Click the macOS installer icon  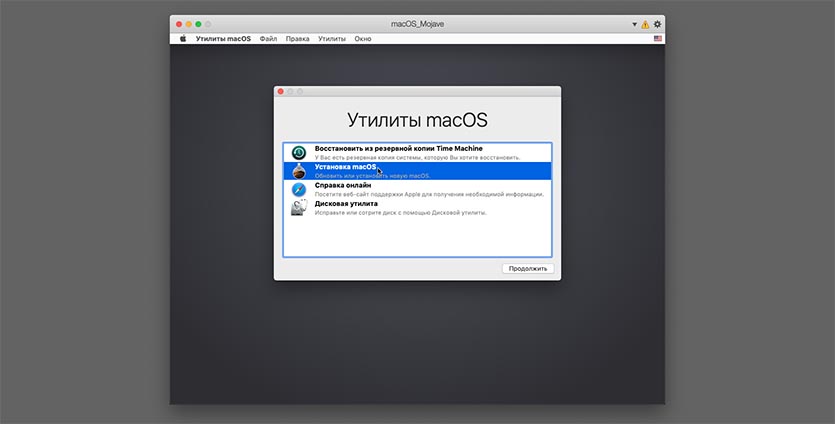pyautogui.click(x=299, y=171)
